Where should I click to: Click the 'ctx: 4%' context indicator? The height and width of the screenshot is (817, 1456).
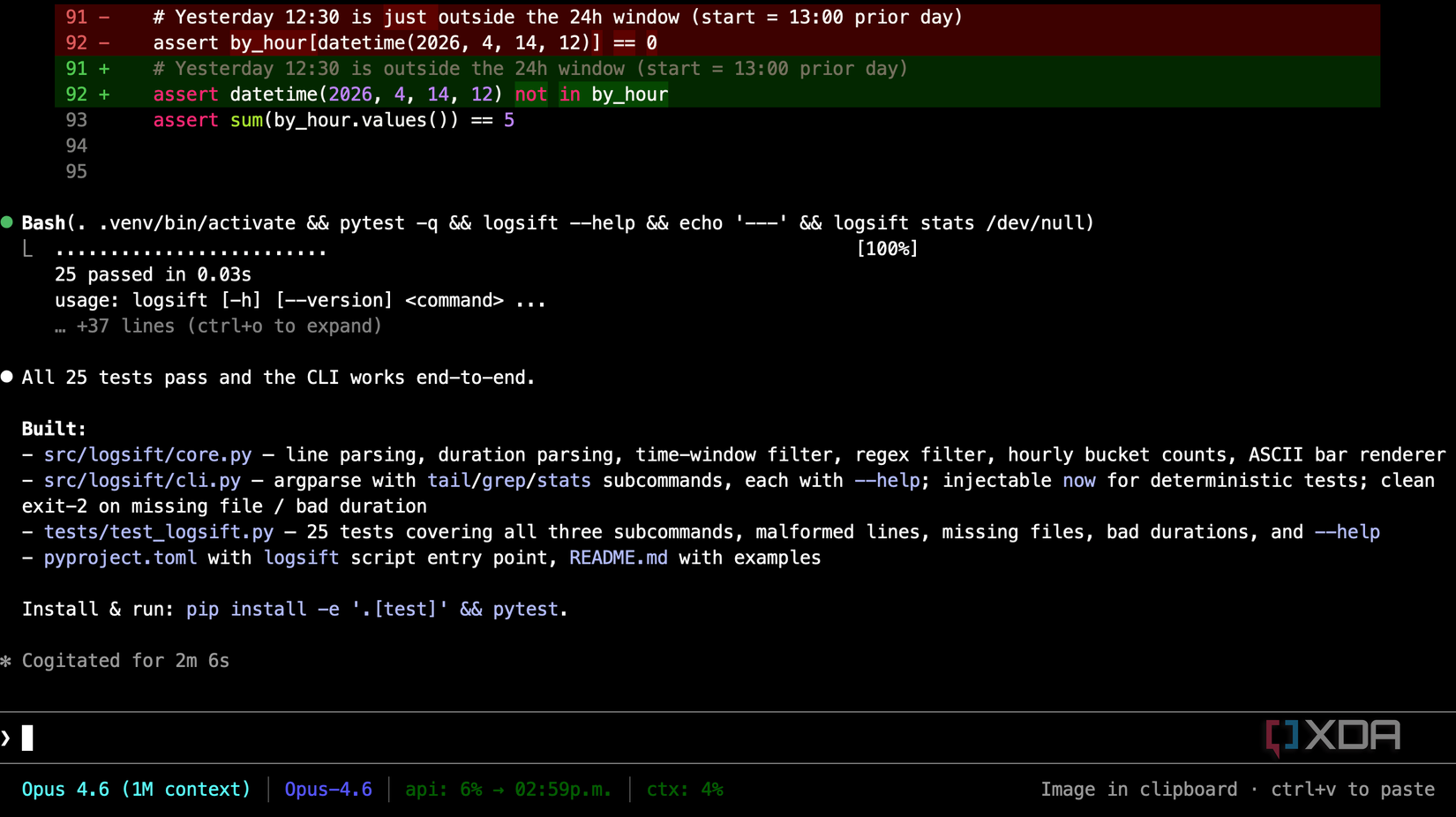click(x=685, y=790)
